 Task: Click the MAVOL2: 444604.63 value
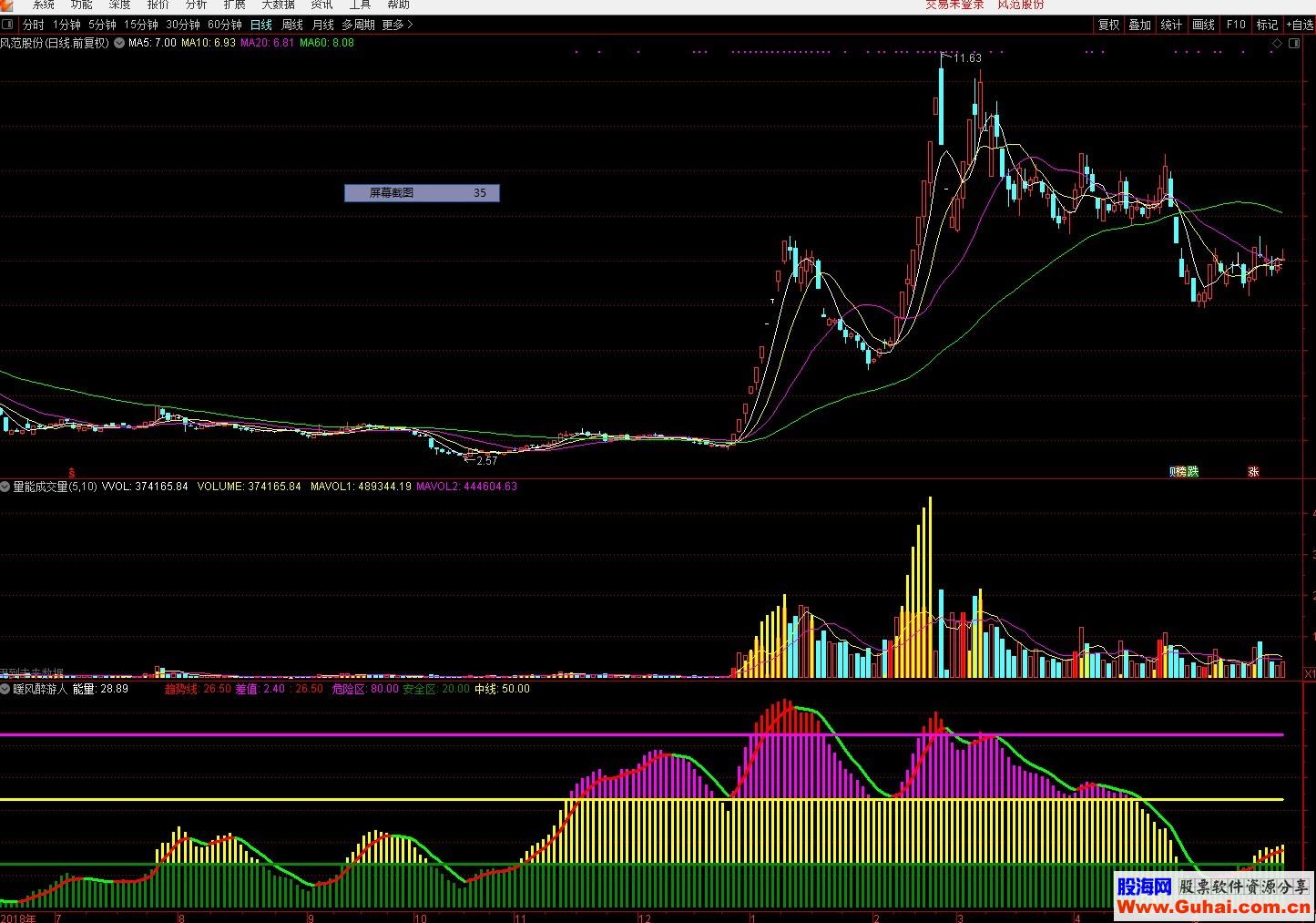(x=466, y=487)
